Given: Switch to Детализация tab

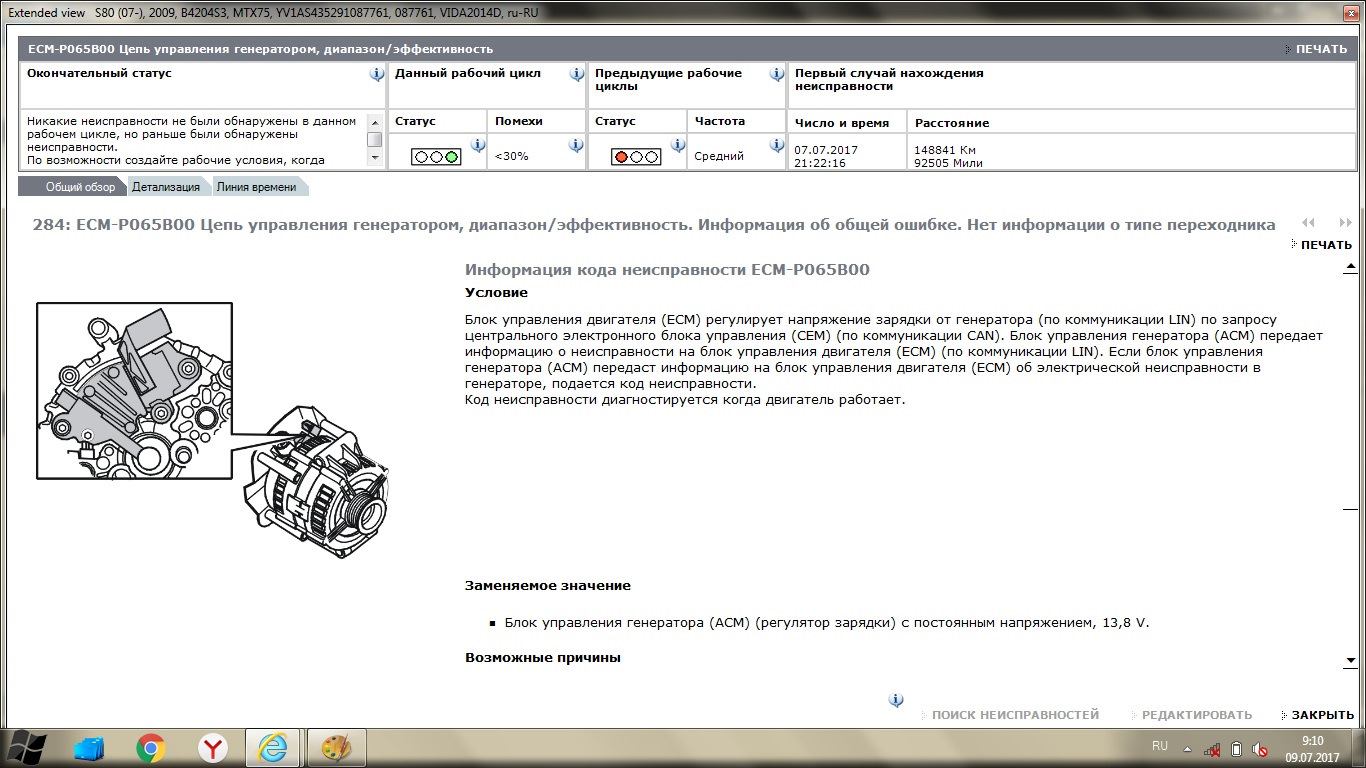Looking at the screenshot, I should [166, 187].
